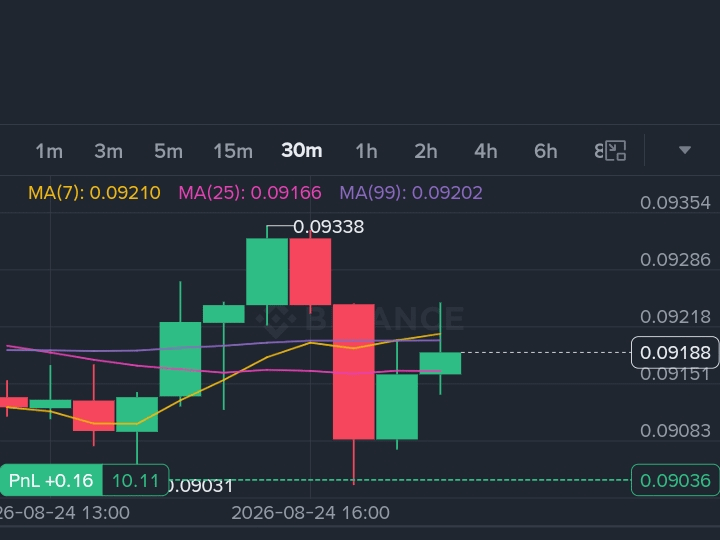
Task: Click the 0.09031 low price marker
Action: click(x=201, y=486)
